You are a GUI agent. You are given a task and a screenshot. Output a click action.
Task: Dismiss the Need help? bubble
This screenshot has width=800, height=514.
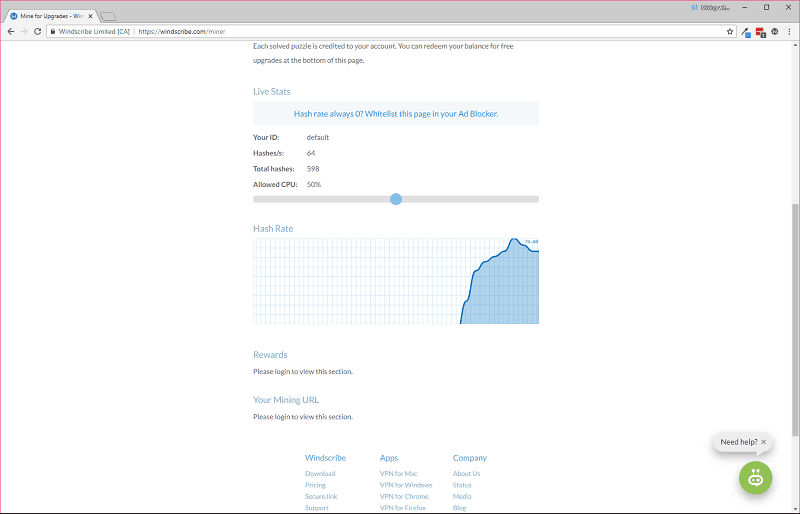tap(764, 442)
